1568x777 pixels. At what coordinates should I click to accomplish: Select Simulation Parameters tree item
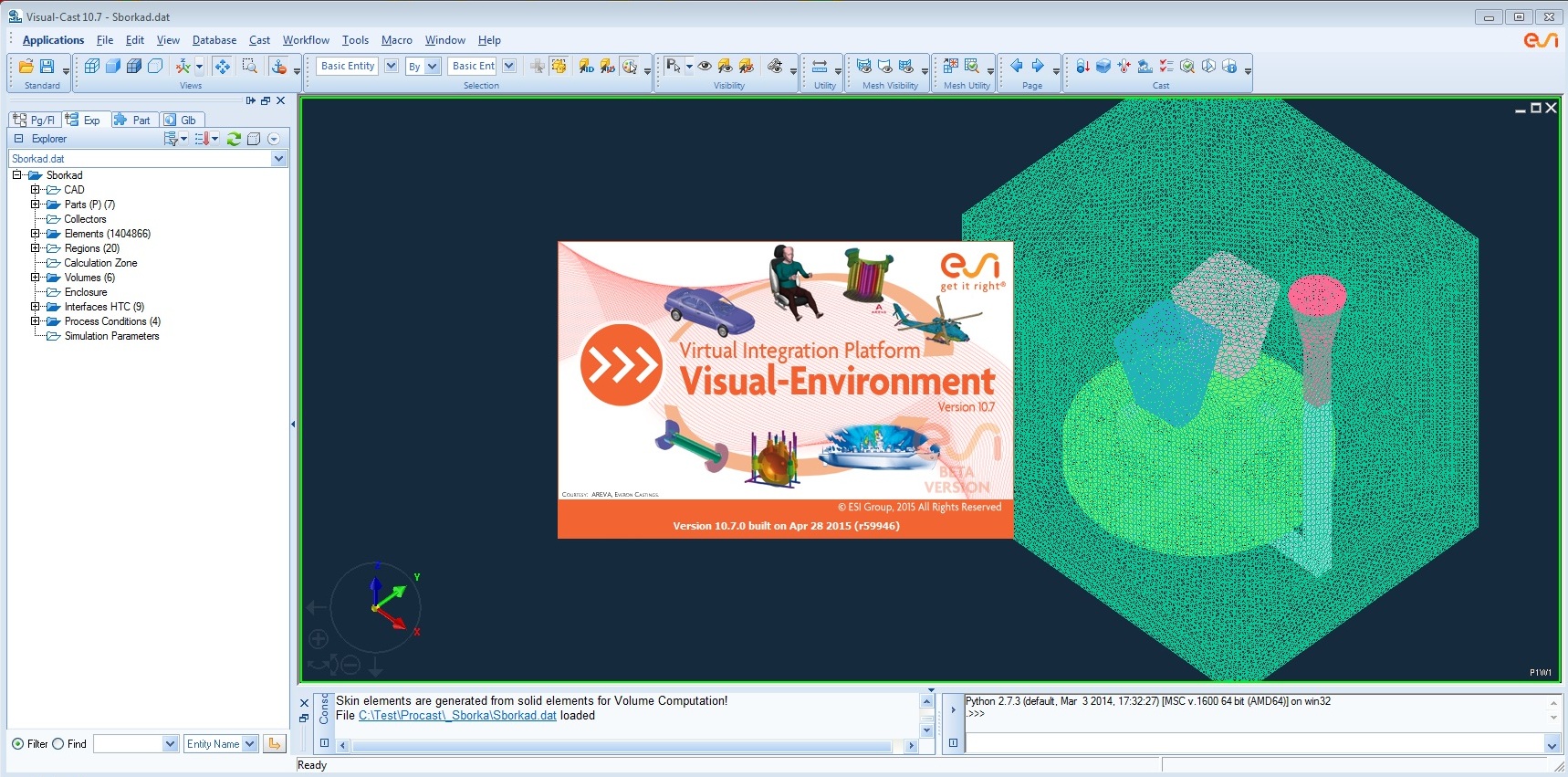coord(111,336)
